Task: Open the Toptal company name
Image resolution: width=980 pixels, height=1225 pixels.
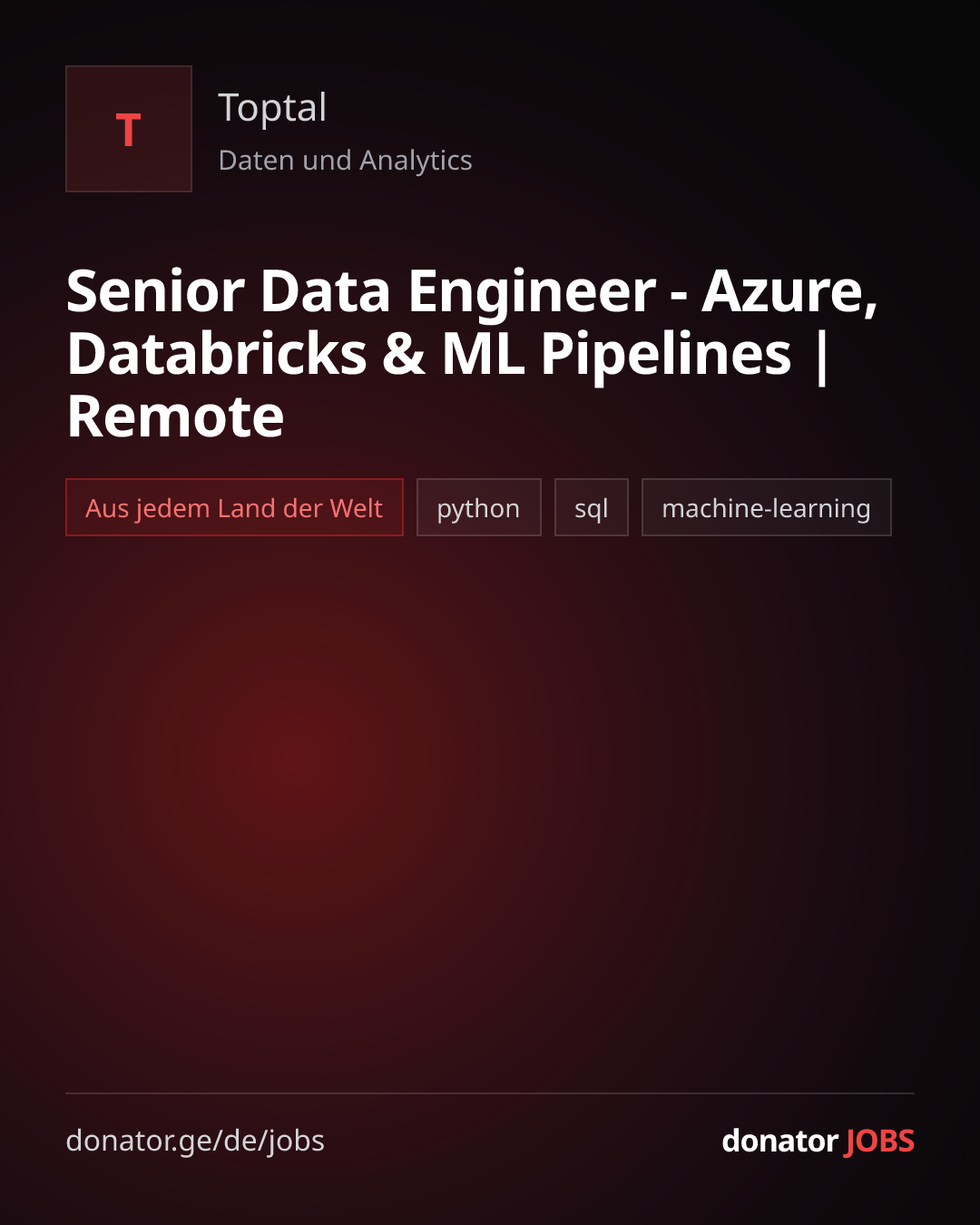Action: [272, 108]
